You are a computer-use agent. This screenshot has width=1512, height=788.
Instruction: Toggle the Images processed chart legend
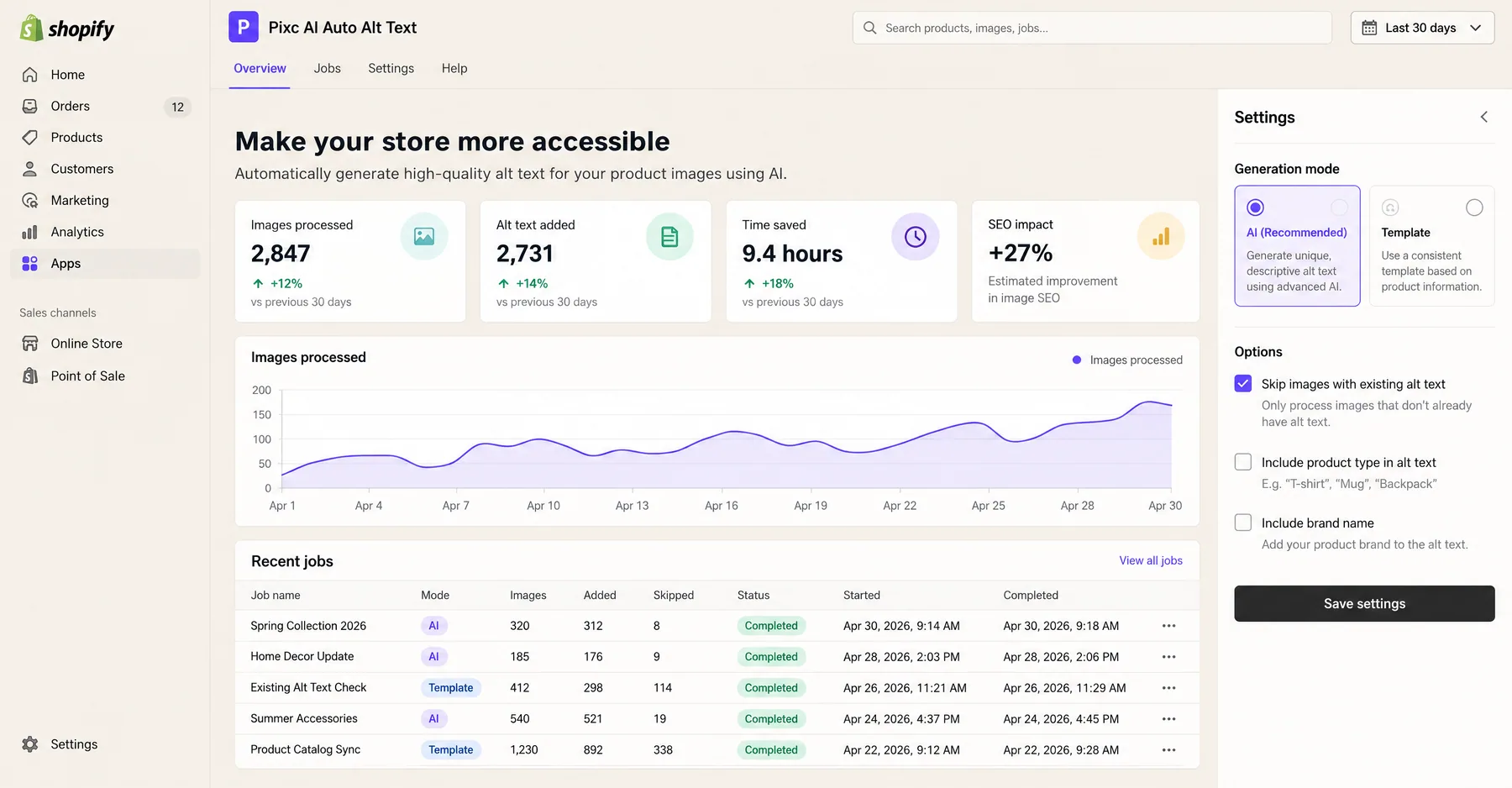click(x=1127, y=360)
